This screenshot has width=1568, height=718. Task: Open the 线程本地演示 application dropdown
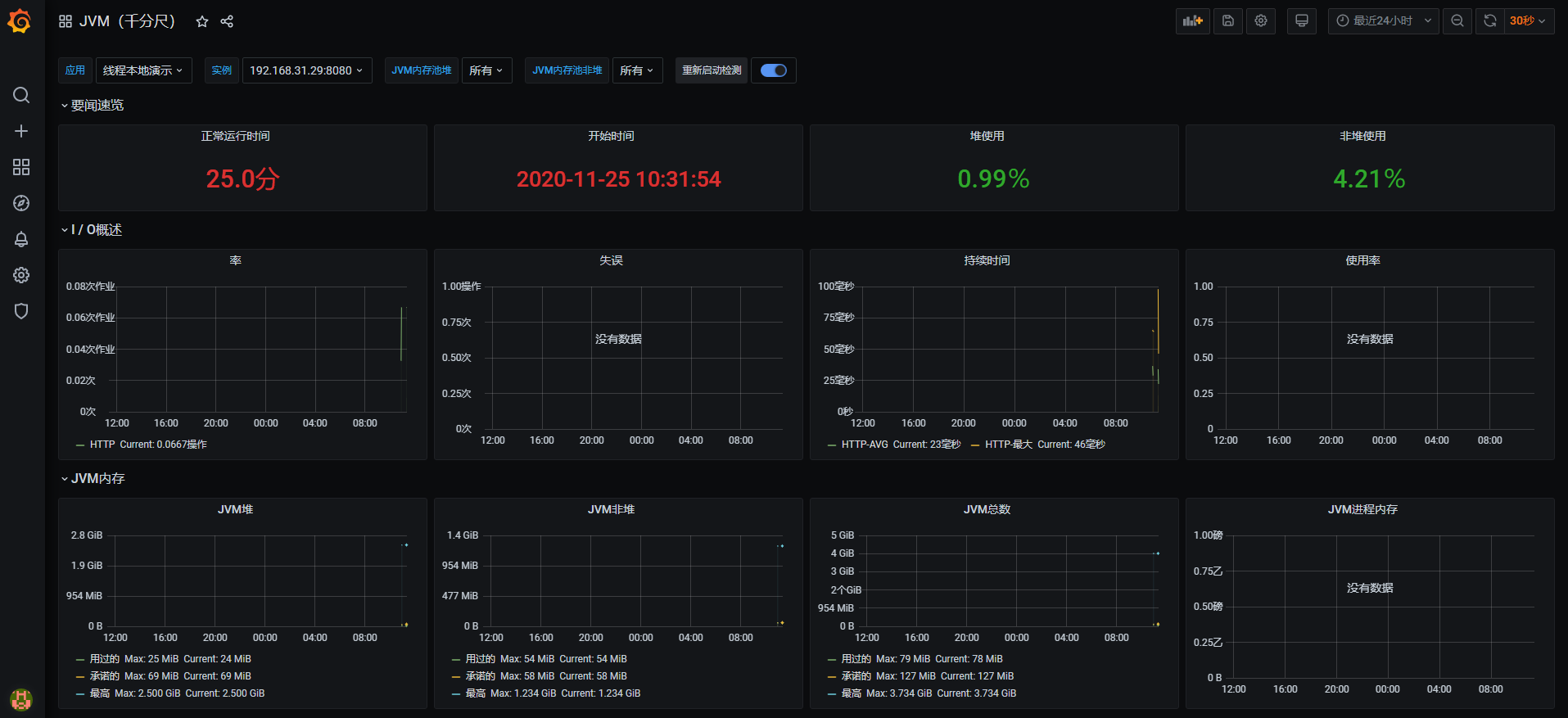[x=143, y=70]
